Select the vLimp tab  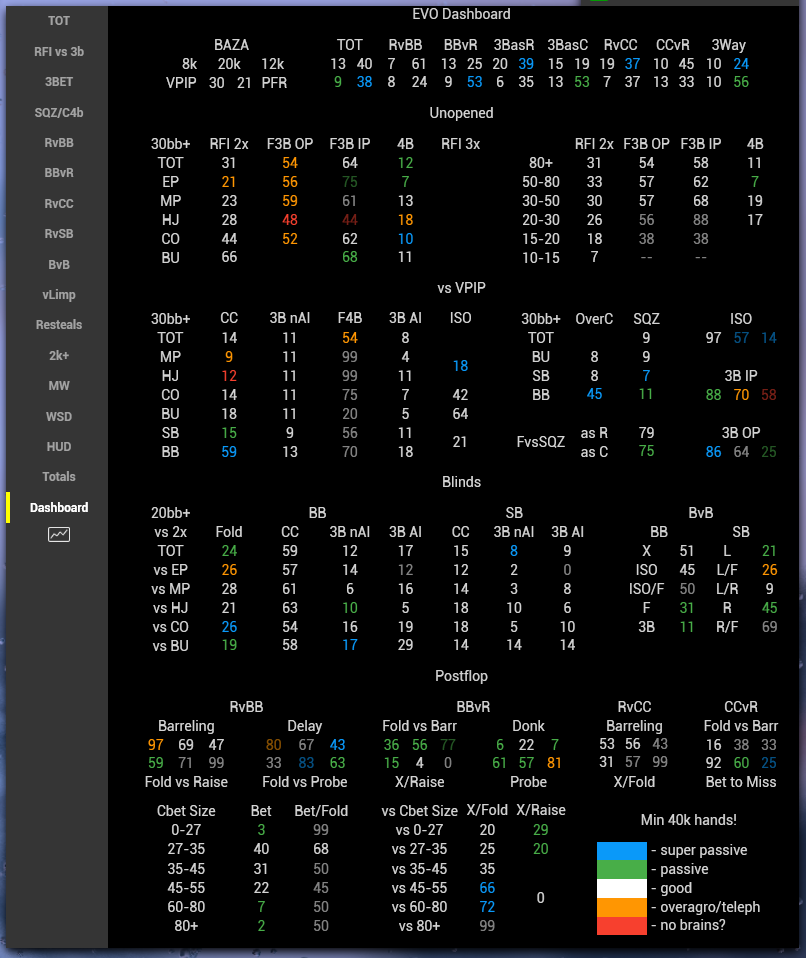tap(59, 294)
